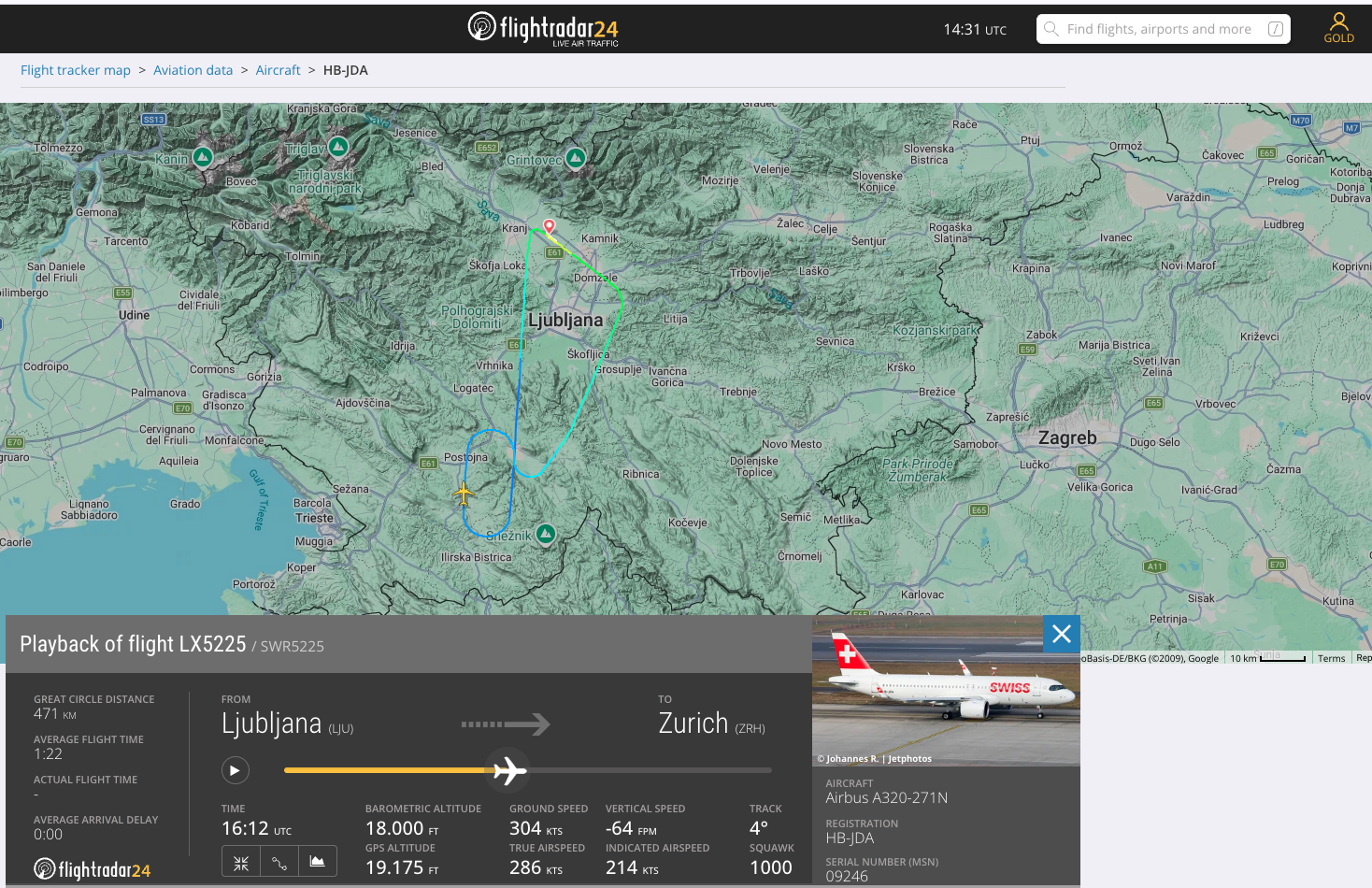
Task: Toggle the route waypoints line button
Action: tap(279, 862)
